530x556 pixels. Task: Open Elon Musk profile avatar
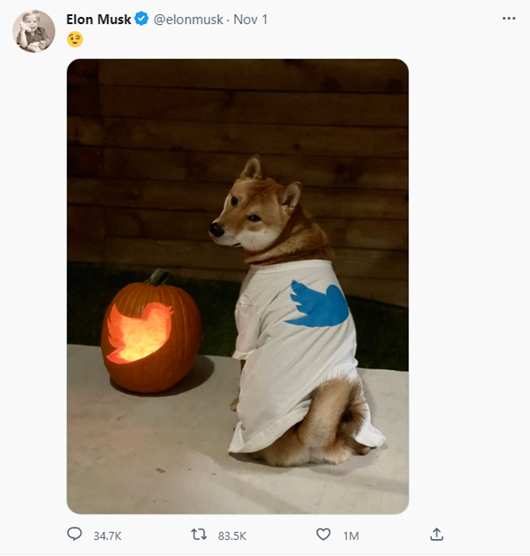click(34, 31)
